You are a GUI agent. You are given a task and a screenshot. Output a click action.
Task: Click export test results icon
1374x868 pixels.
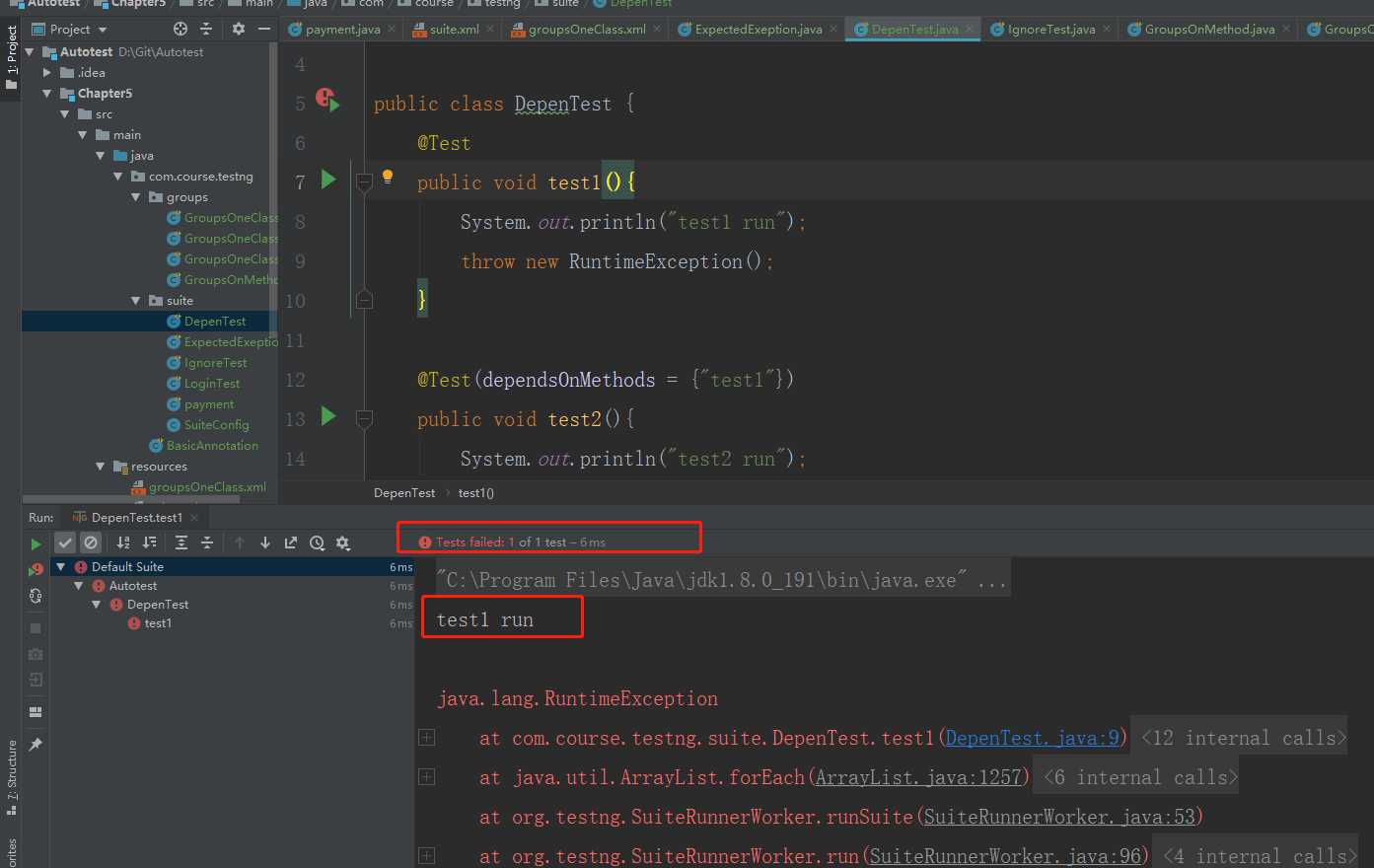(x=291, y=542)
